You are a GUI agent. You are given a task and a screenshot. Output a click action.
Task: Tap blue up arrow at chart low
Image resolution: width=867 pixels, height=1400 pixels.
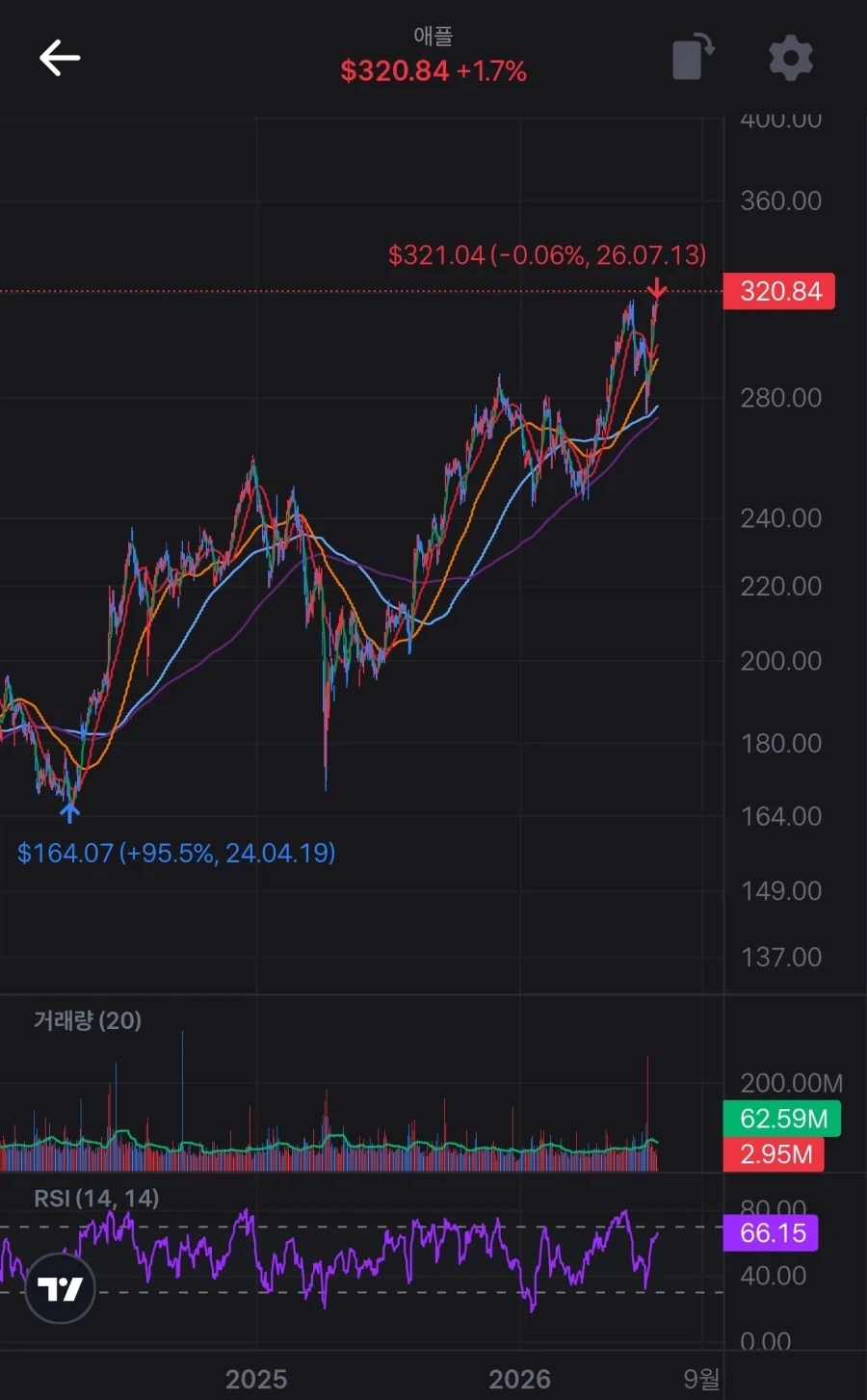(68, 811)
